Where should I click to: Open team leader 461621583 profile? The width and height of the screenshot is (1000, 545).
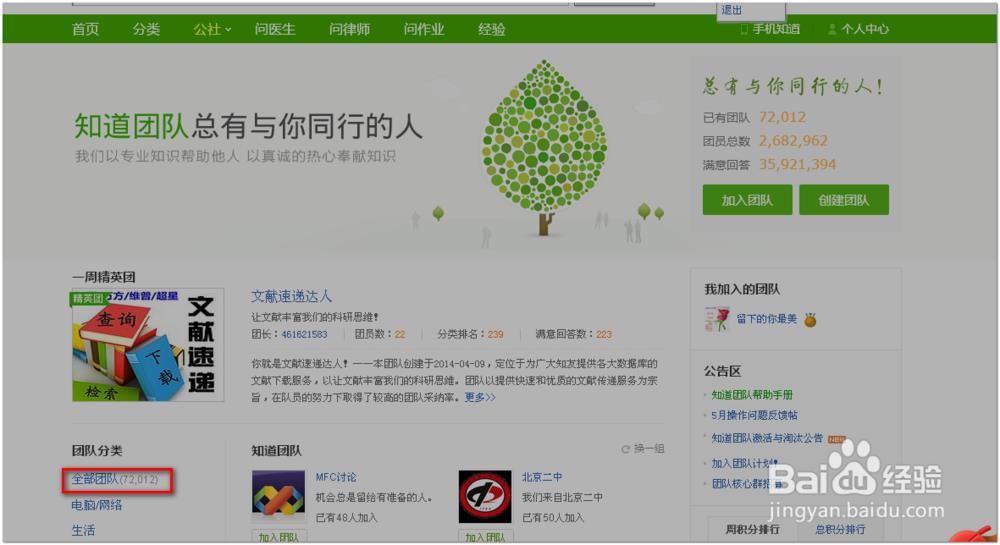click(x=304, y=334)
